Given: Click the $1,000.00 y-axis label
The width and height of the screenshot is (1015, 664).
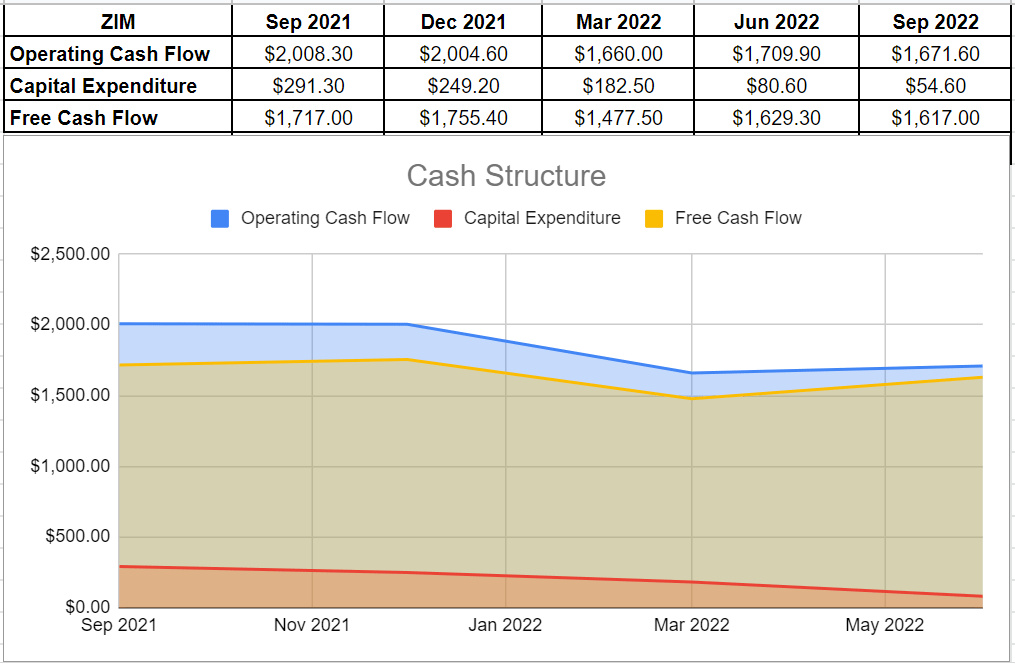Looking at the screenshot, I should pos(70,466).
